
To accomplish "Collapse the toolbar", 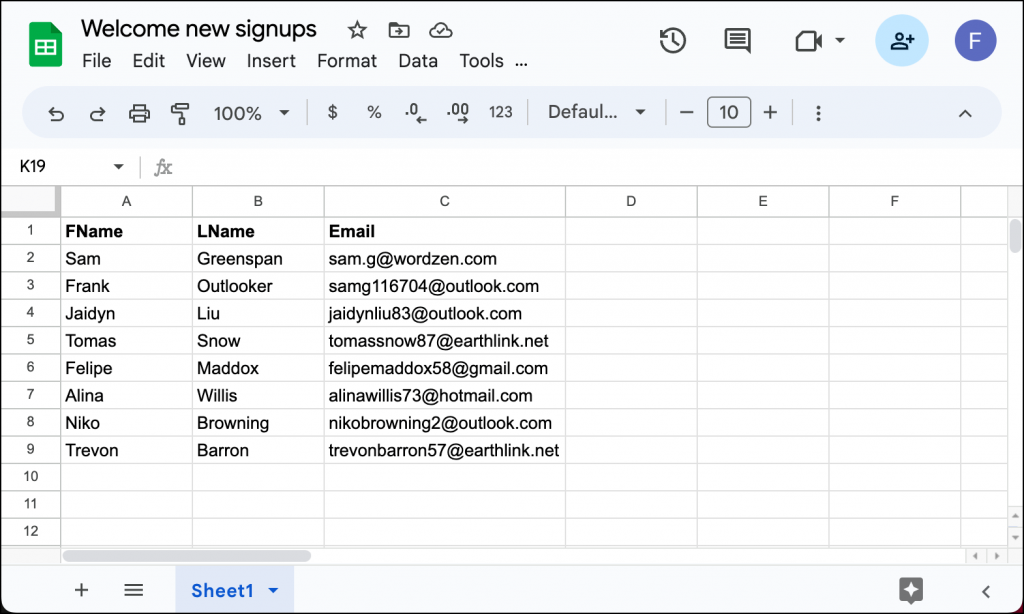I will coord(965,114).
